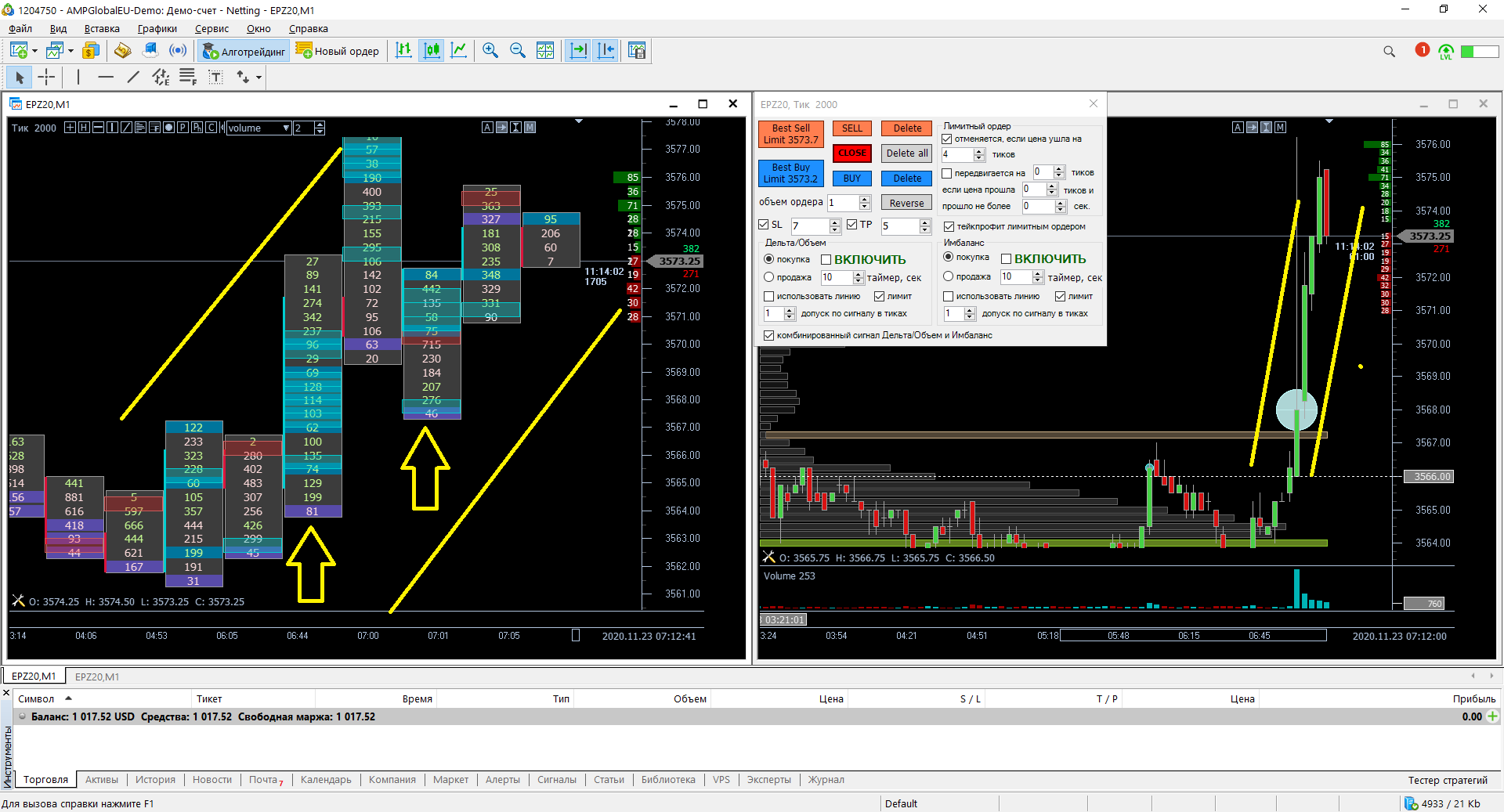Open the Сервис menu
Screen dimensions: 1504x812
point(211,29)
